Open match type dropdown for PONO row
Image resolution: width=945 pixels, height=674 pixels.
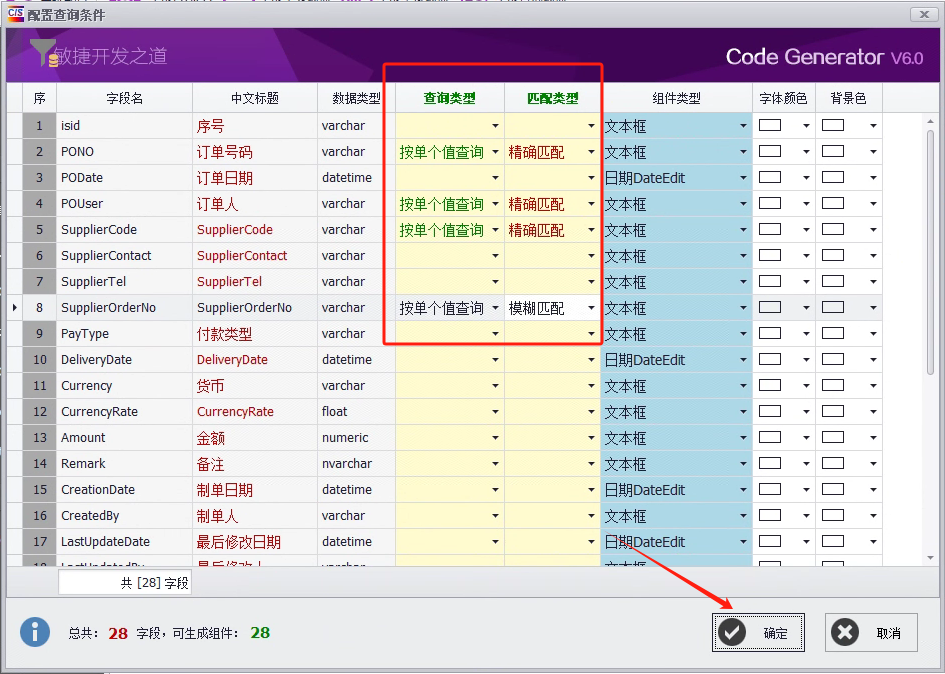[591, 152]
